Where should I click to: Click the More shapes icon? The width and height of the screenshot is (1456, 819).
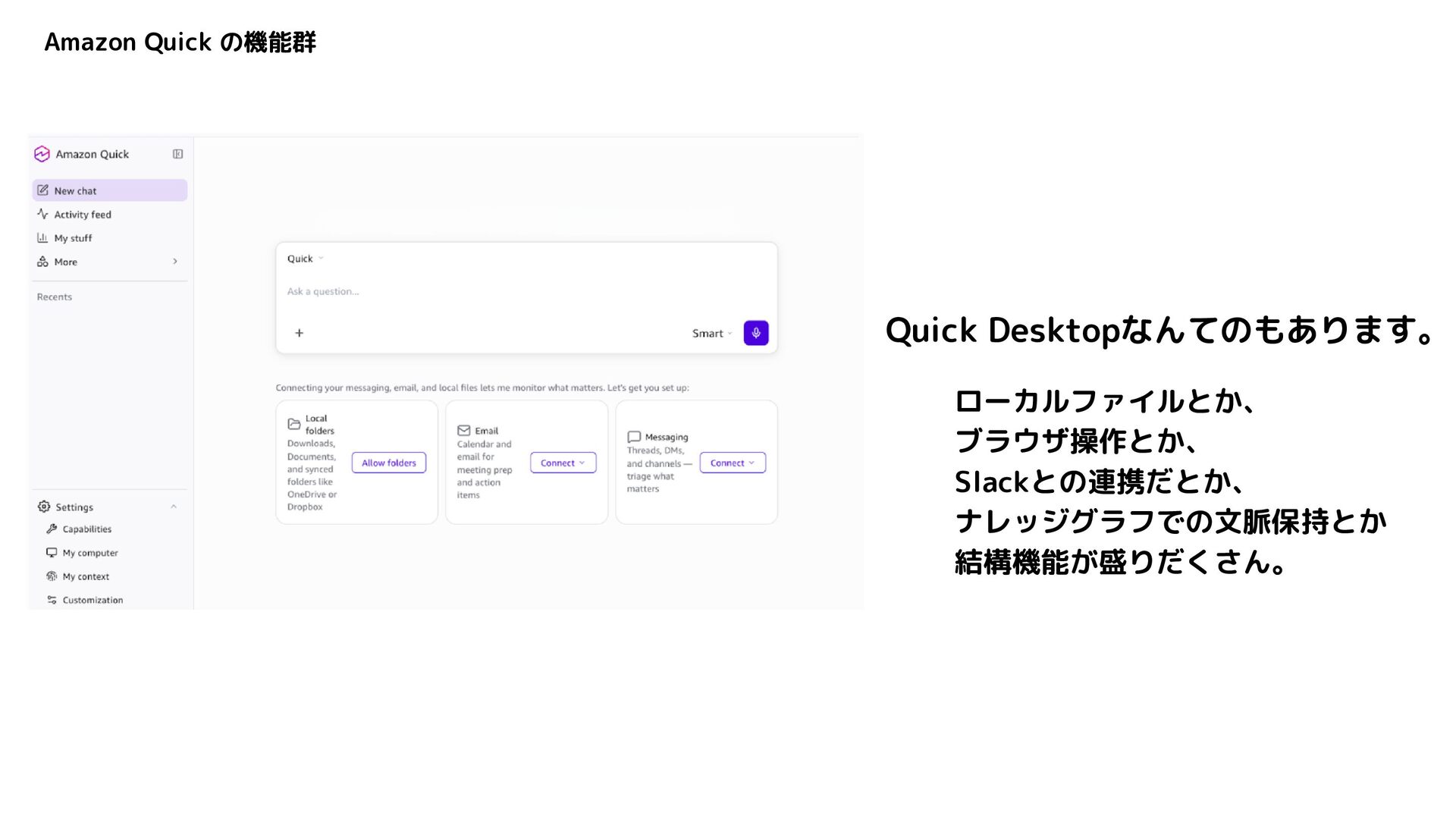[43, 262]
